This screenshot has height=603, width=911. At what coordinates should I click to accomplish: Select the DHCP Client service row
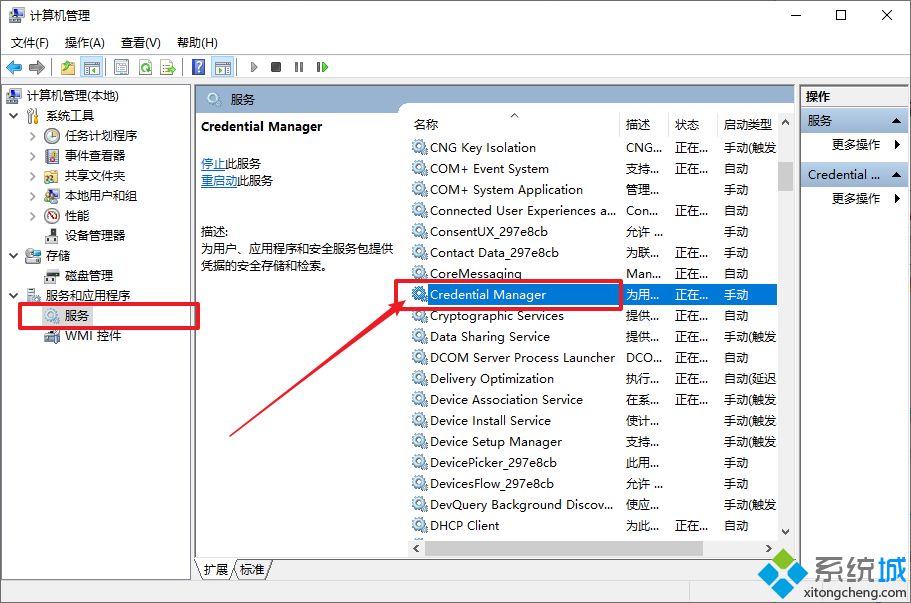point(594,526)
